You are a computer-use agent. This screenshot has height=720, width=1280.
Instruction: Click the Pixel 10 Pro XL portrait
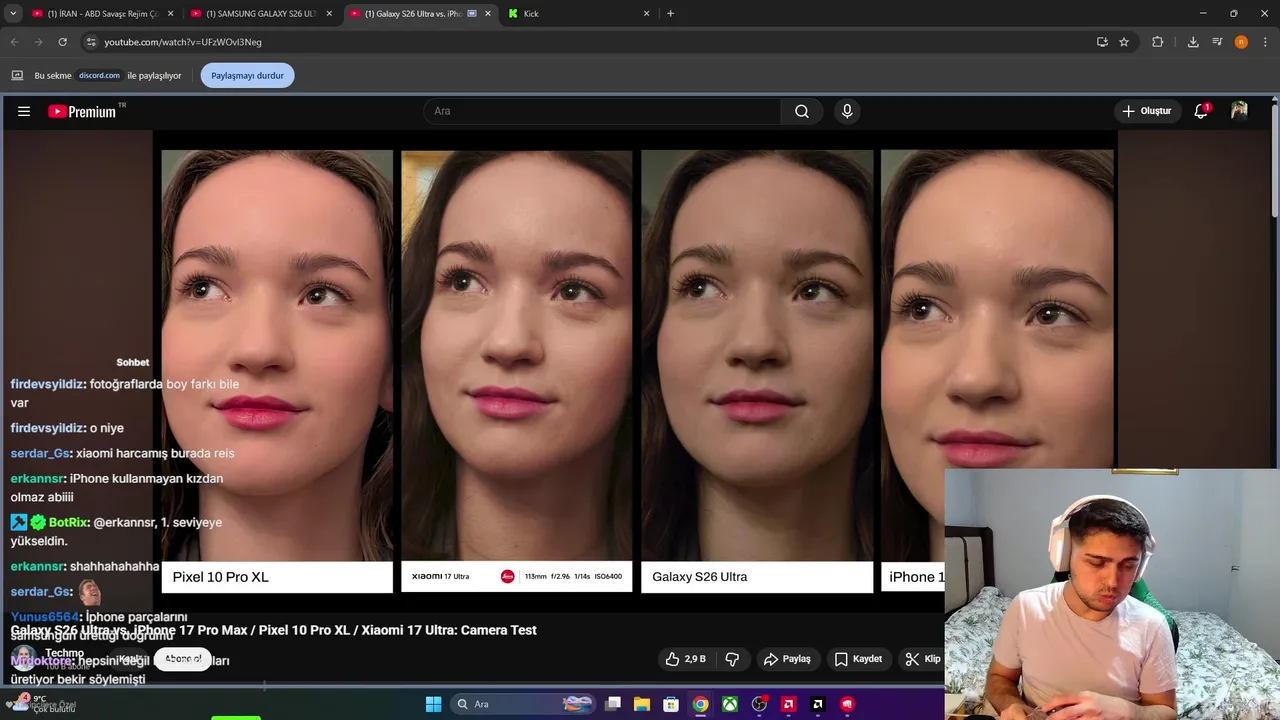277,355
